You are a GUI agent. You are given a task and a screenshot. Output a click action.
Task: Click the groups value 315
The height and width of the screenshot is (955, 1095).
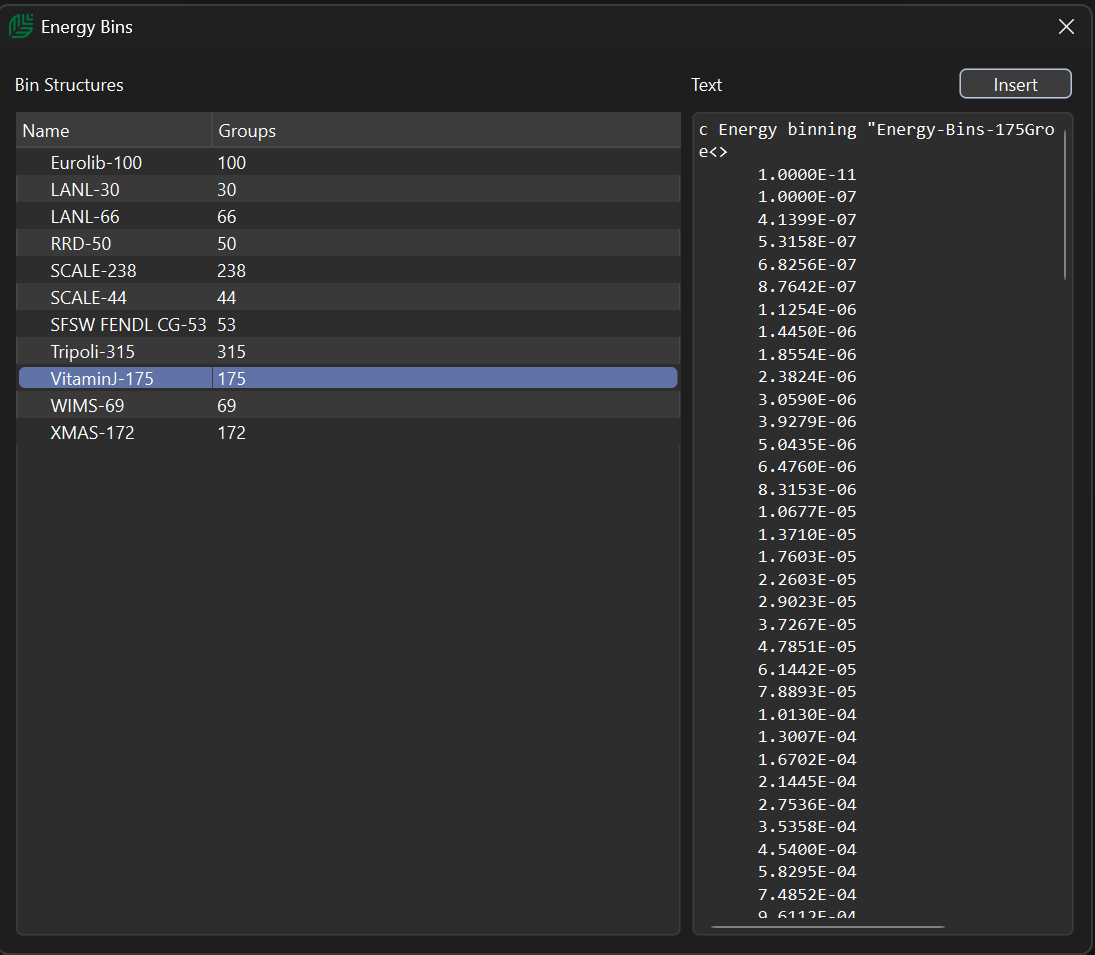(232, 352)
